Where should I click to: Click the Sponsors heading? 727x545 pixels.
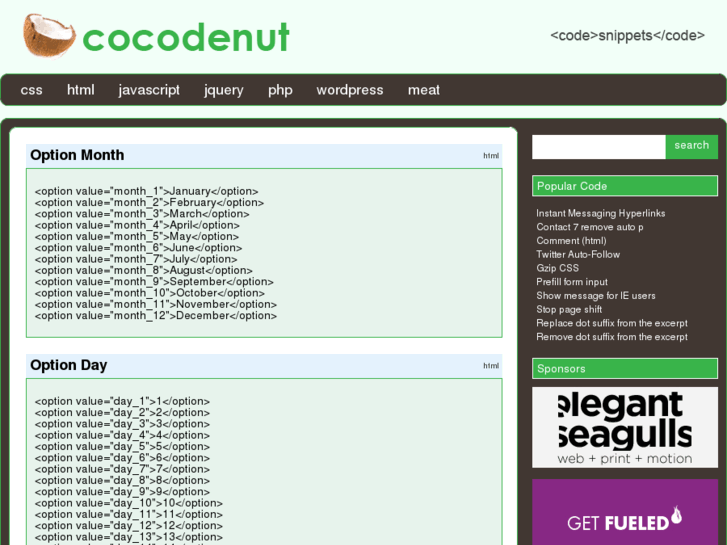click(625, 369)
